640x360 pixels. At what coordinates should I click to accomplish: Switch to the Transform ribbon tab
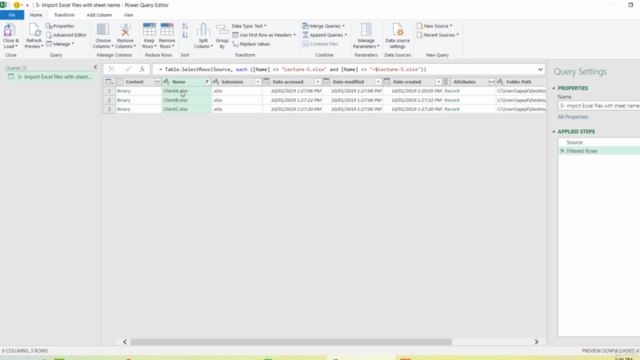tap(64, 15)
